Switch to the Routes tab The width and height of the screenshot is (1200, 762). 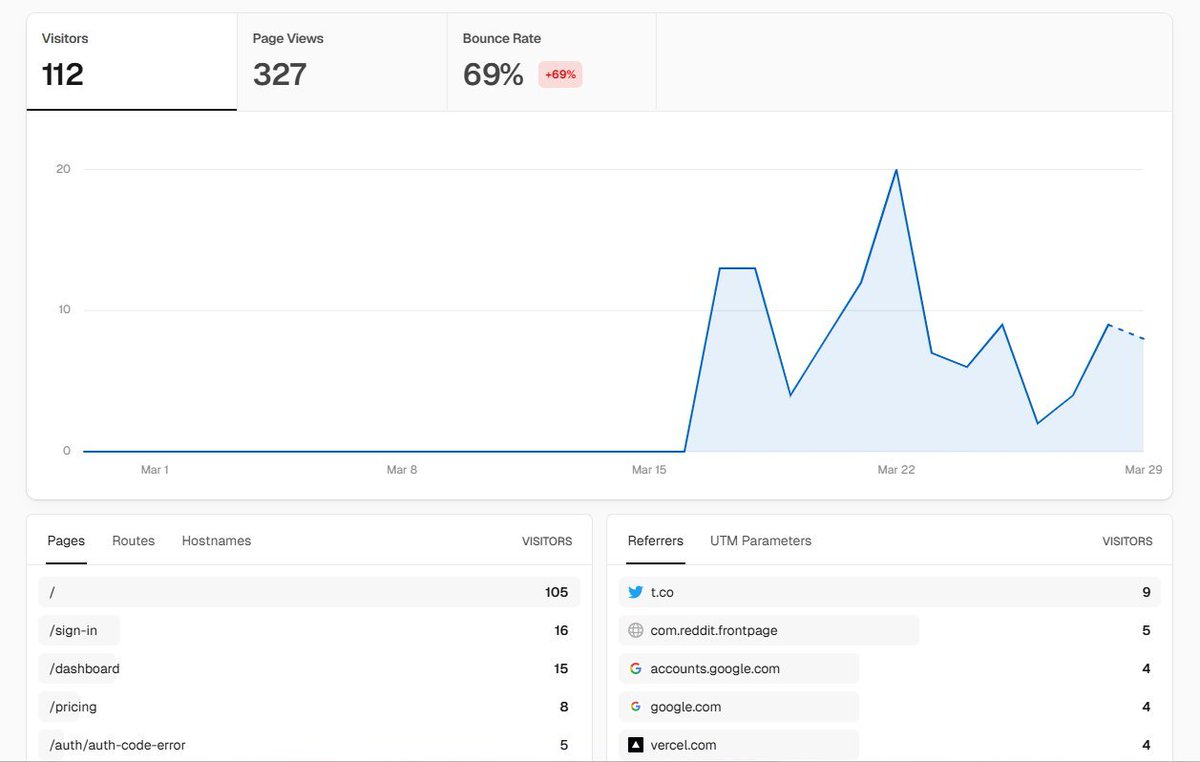tap(133, 540)
